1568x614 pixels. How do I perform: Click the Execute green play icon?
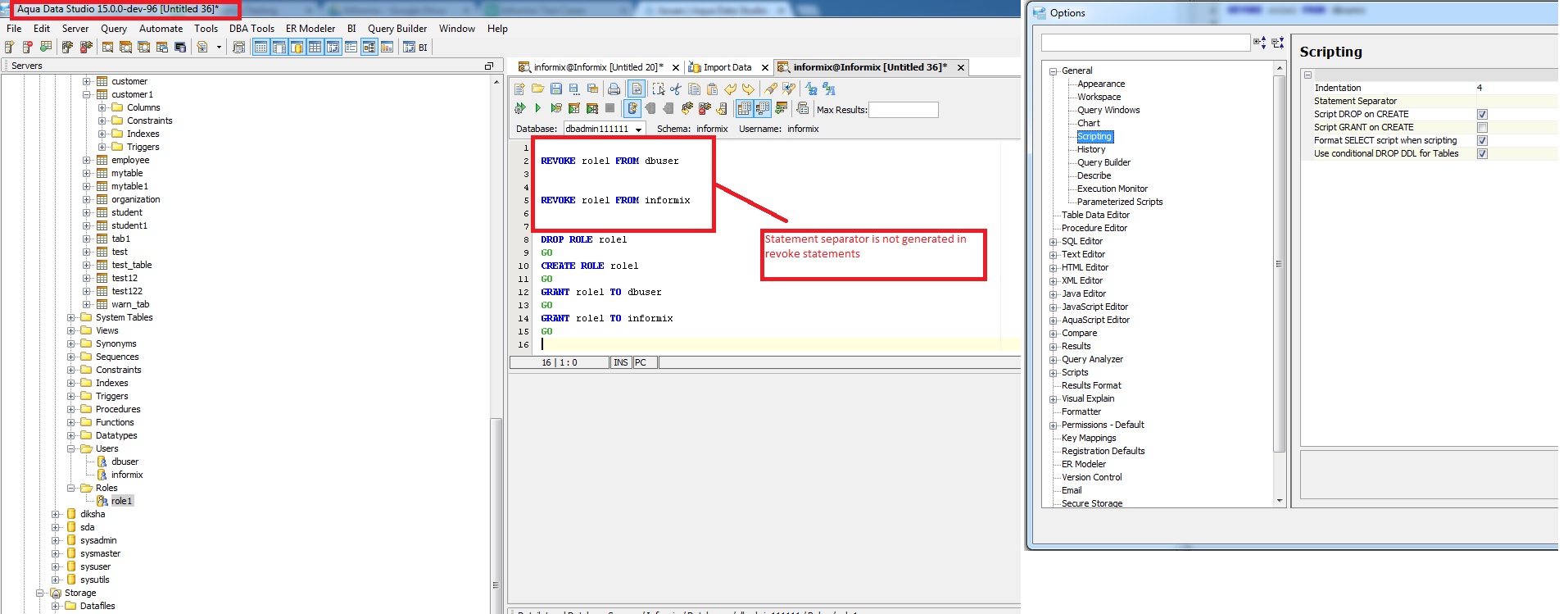pyautogui.click(x=538, y=108)
